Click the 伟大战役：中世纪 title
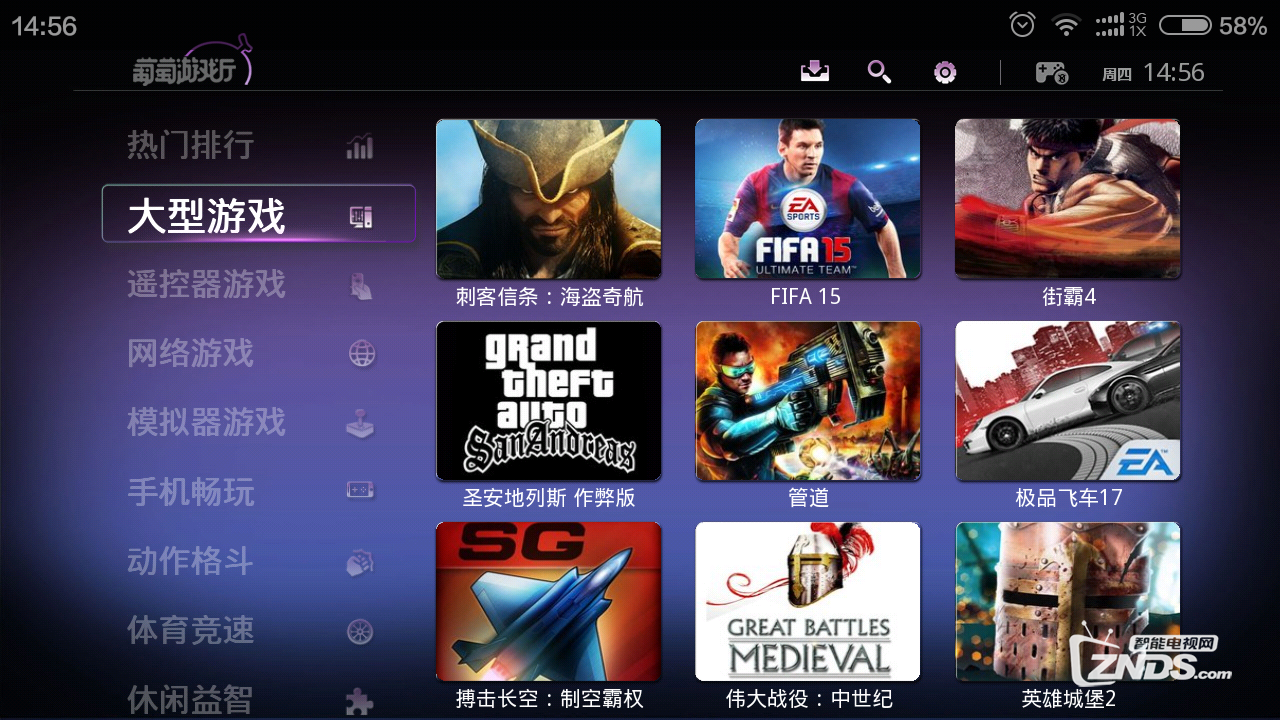 [x=809, y=699]
